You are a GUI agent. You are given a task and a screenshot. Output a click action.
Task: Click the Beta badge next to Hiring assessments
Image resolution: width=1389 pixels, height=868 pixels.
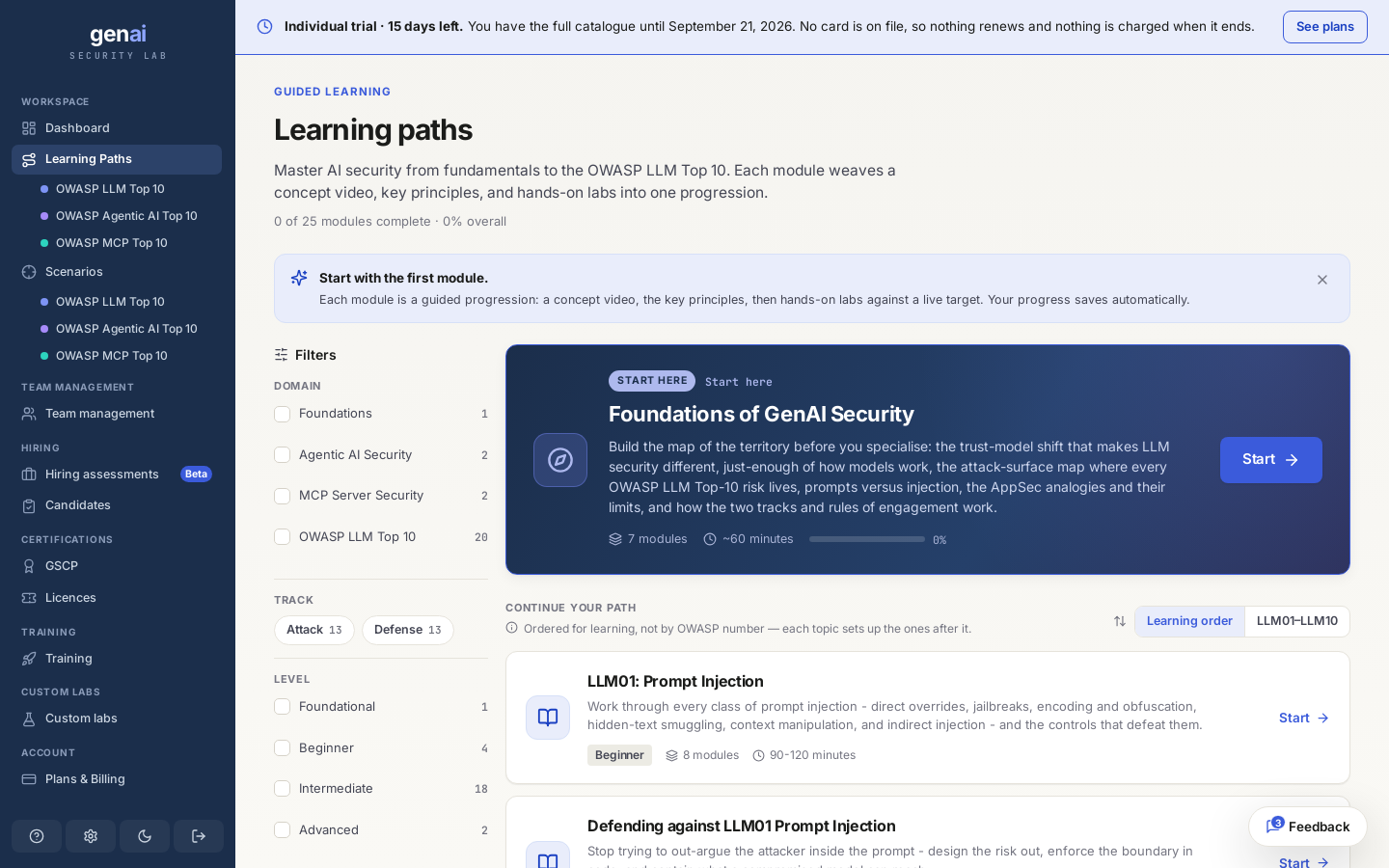click(x=196, y=475)
